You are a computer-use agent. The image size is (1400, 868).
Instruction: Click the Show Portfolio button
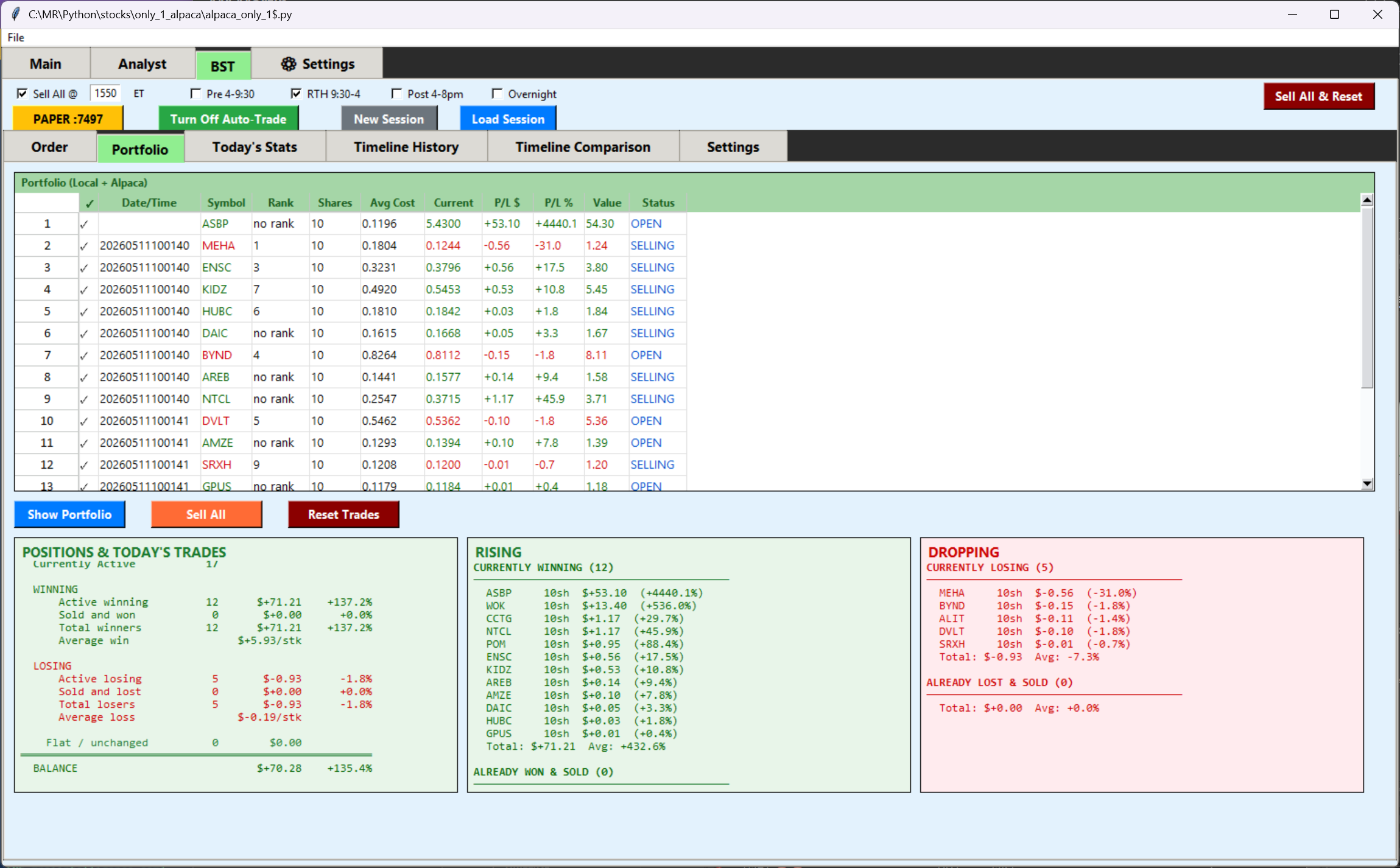69,514
